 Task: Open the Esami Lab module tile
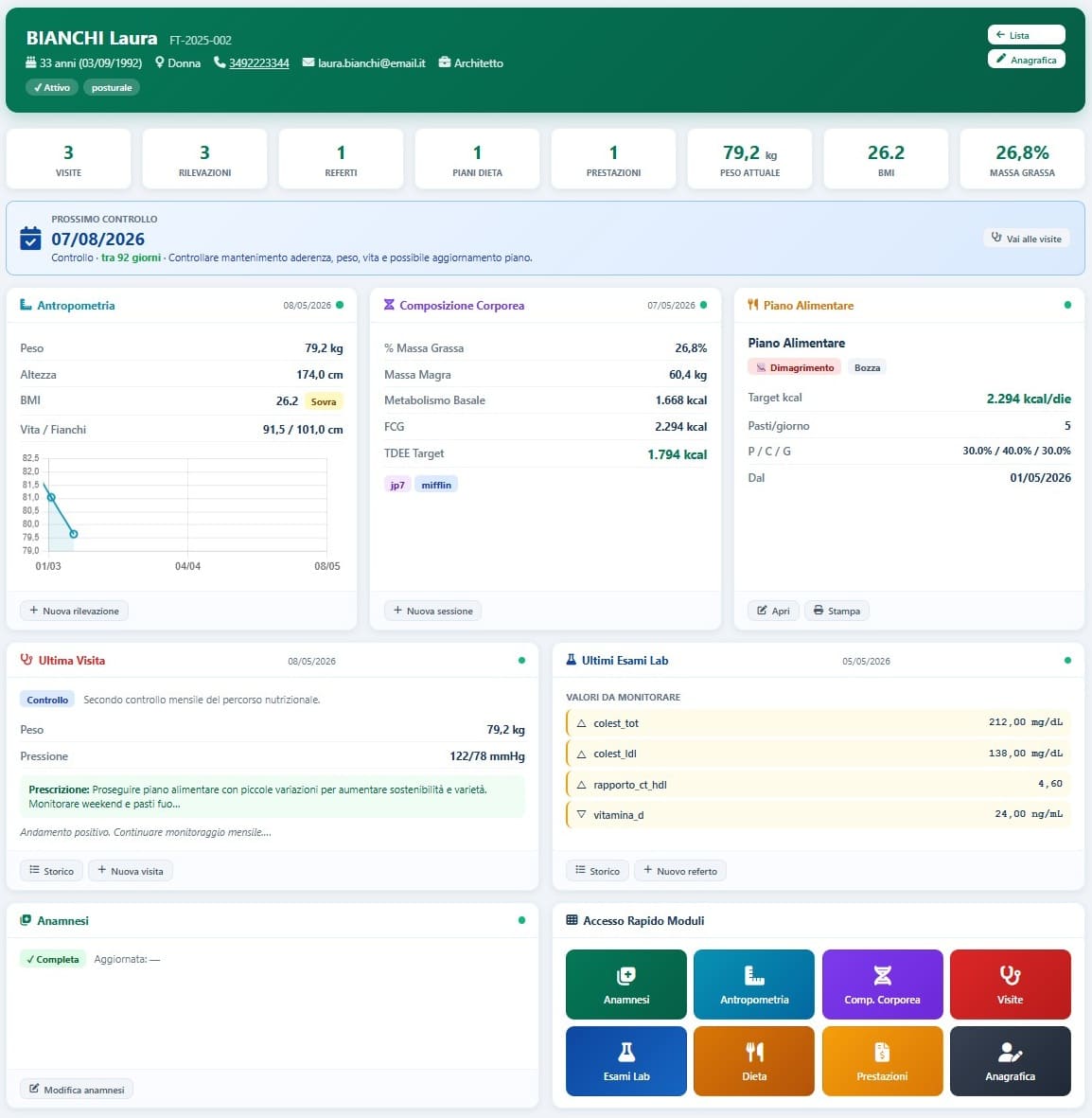pos(625,1061)
